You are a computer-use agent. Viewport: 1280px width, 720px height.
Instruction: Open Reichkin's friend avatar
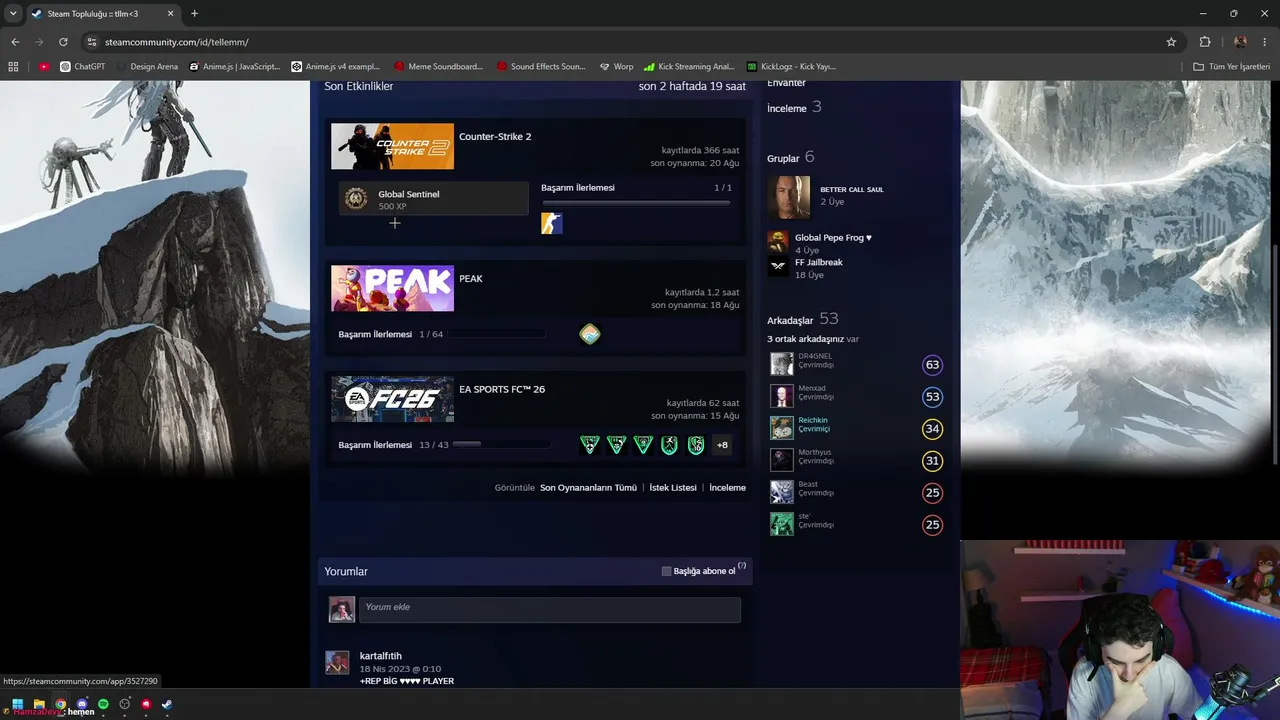coord(782,428)
